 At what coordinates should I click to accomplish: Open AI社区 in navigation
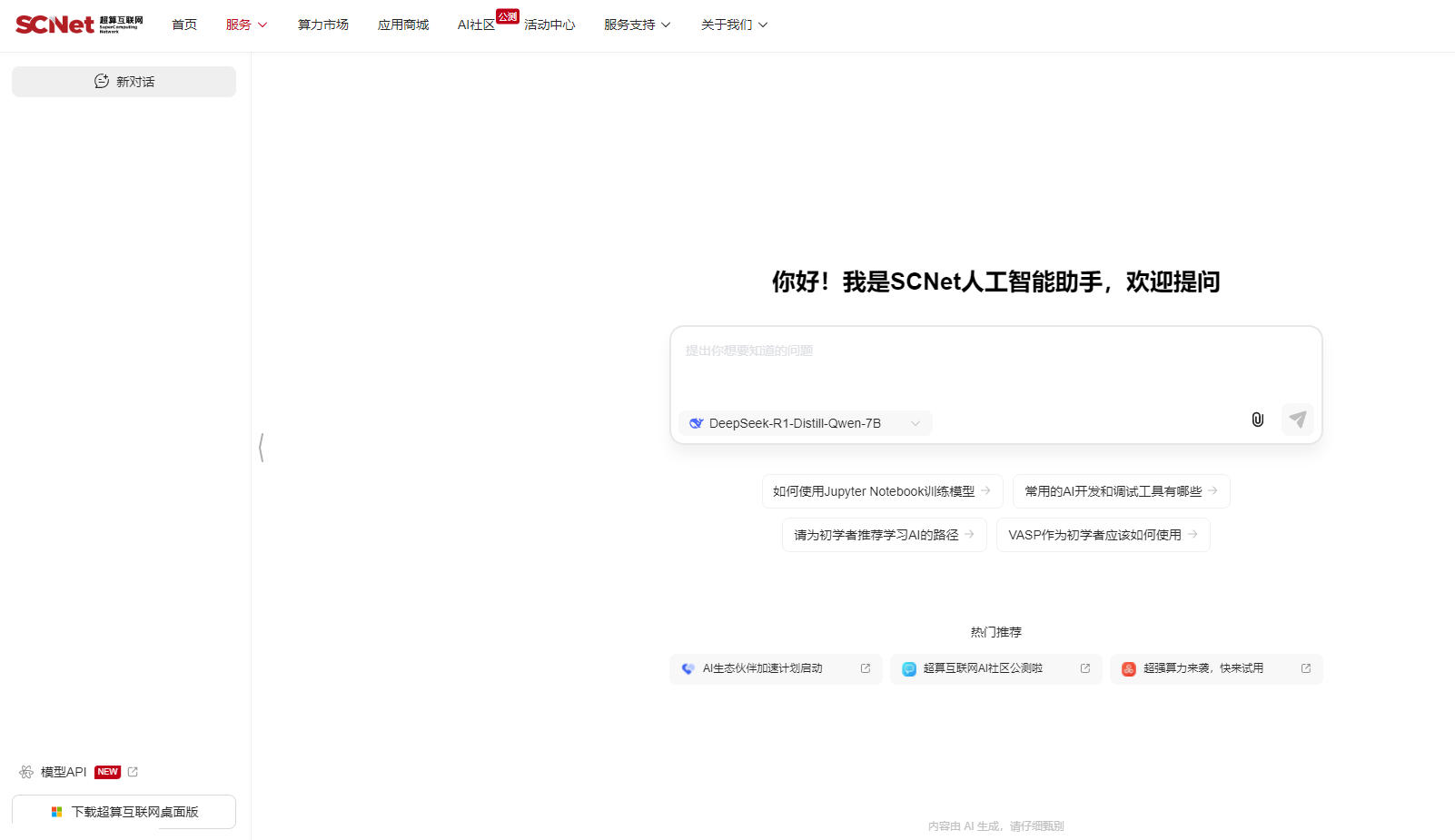tap(477, 25)
